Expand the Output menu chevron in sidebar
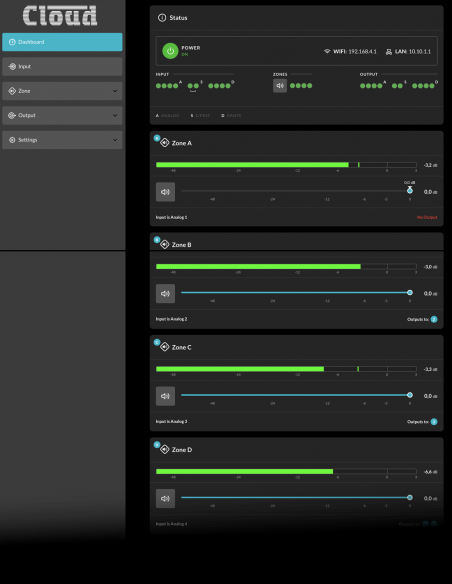 click(115, 115)
